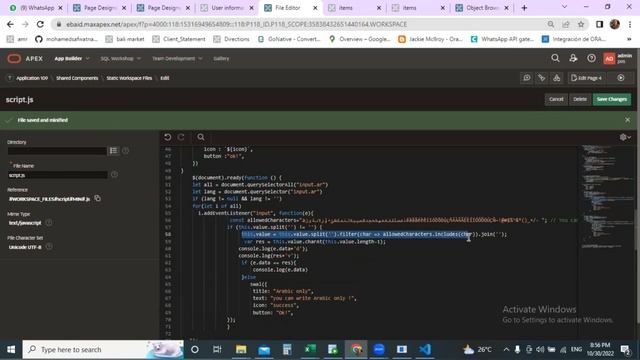This screenshot has width=640, height=360.
Task: Open the Directions bookmark
Action: click(x=231, y=39)
